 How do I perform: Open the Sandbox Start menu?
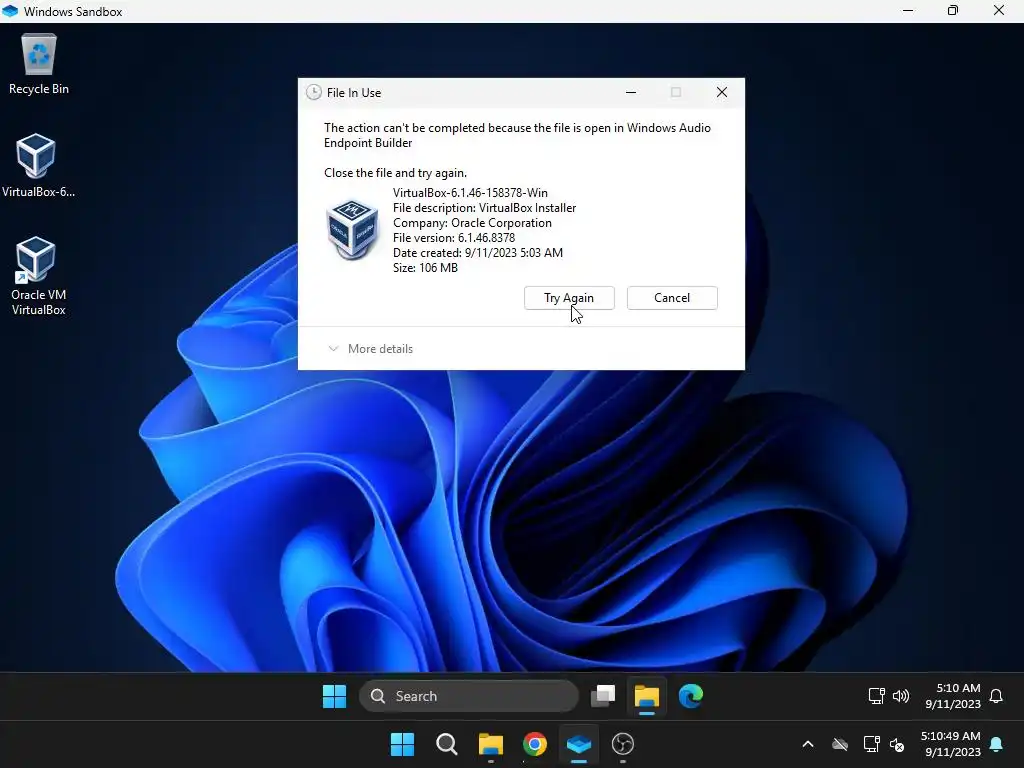(x=334, y=696)
